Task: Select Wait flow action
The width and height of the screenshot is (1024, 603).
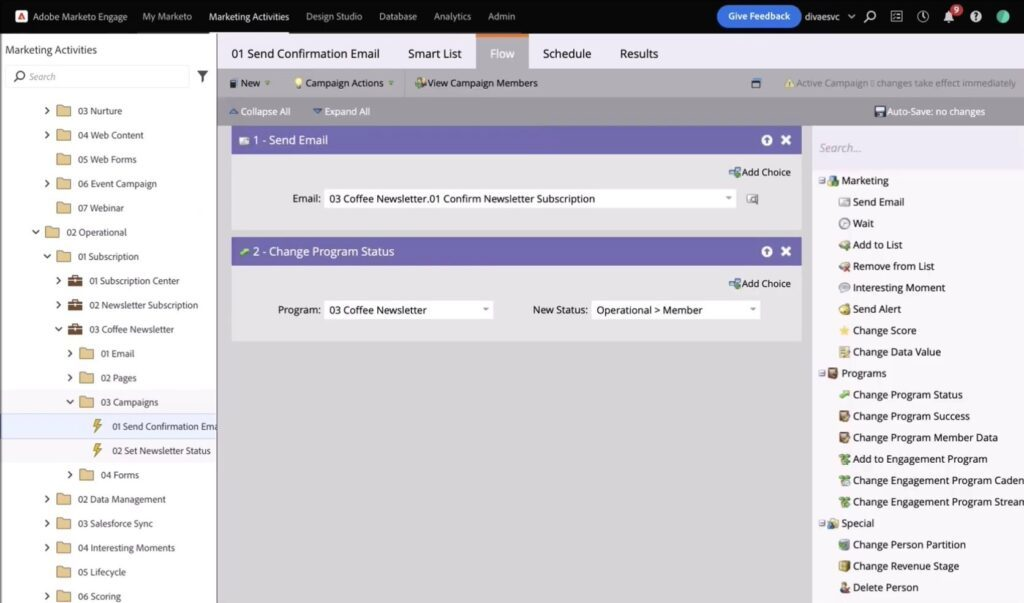Action: click(x=856, y=223)
